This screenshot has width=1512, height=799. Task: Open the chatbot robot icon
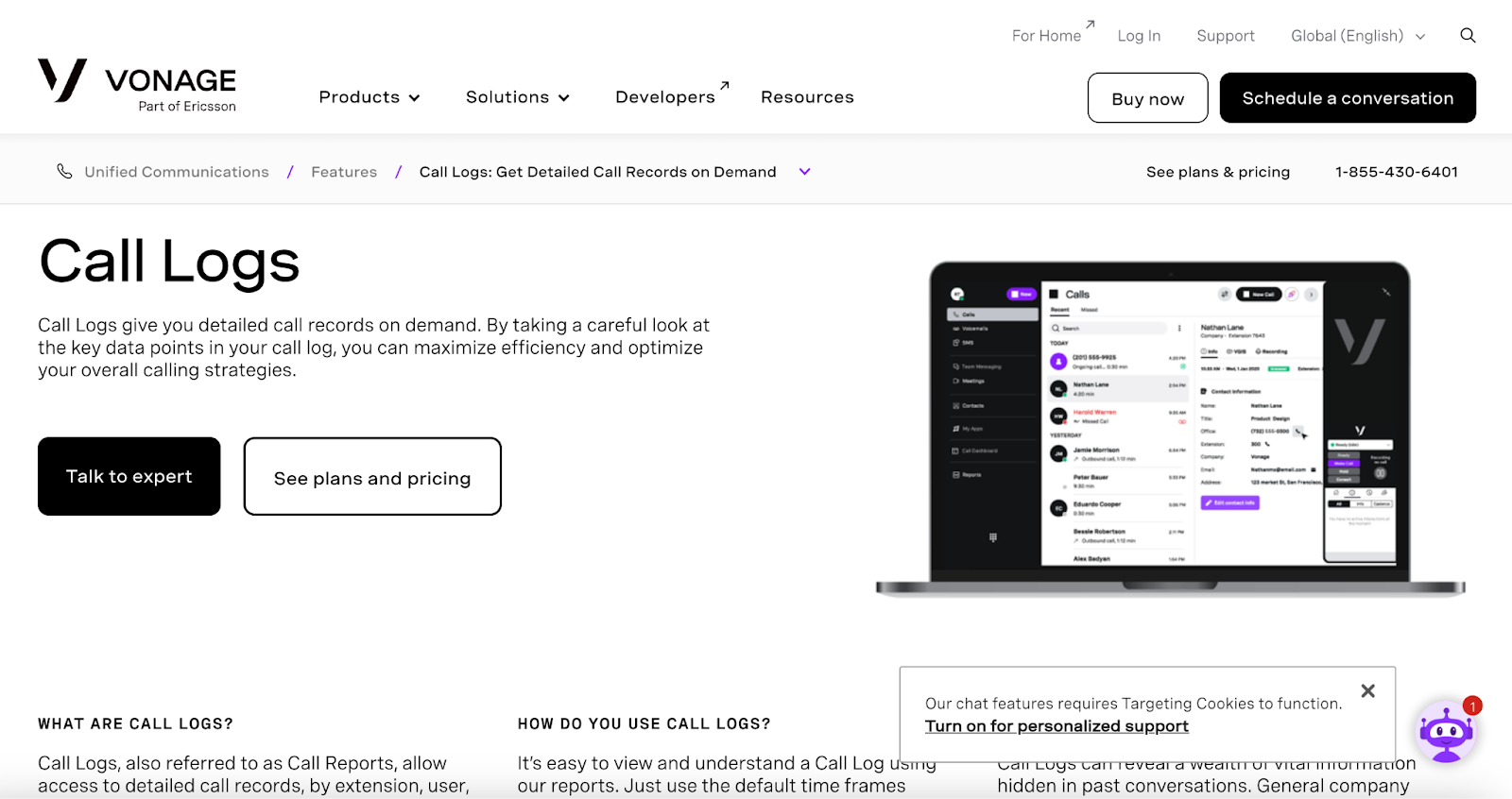[1446, 732]
